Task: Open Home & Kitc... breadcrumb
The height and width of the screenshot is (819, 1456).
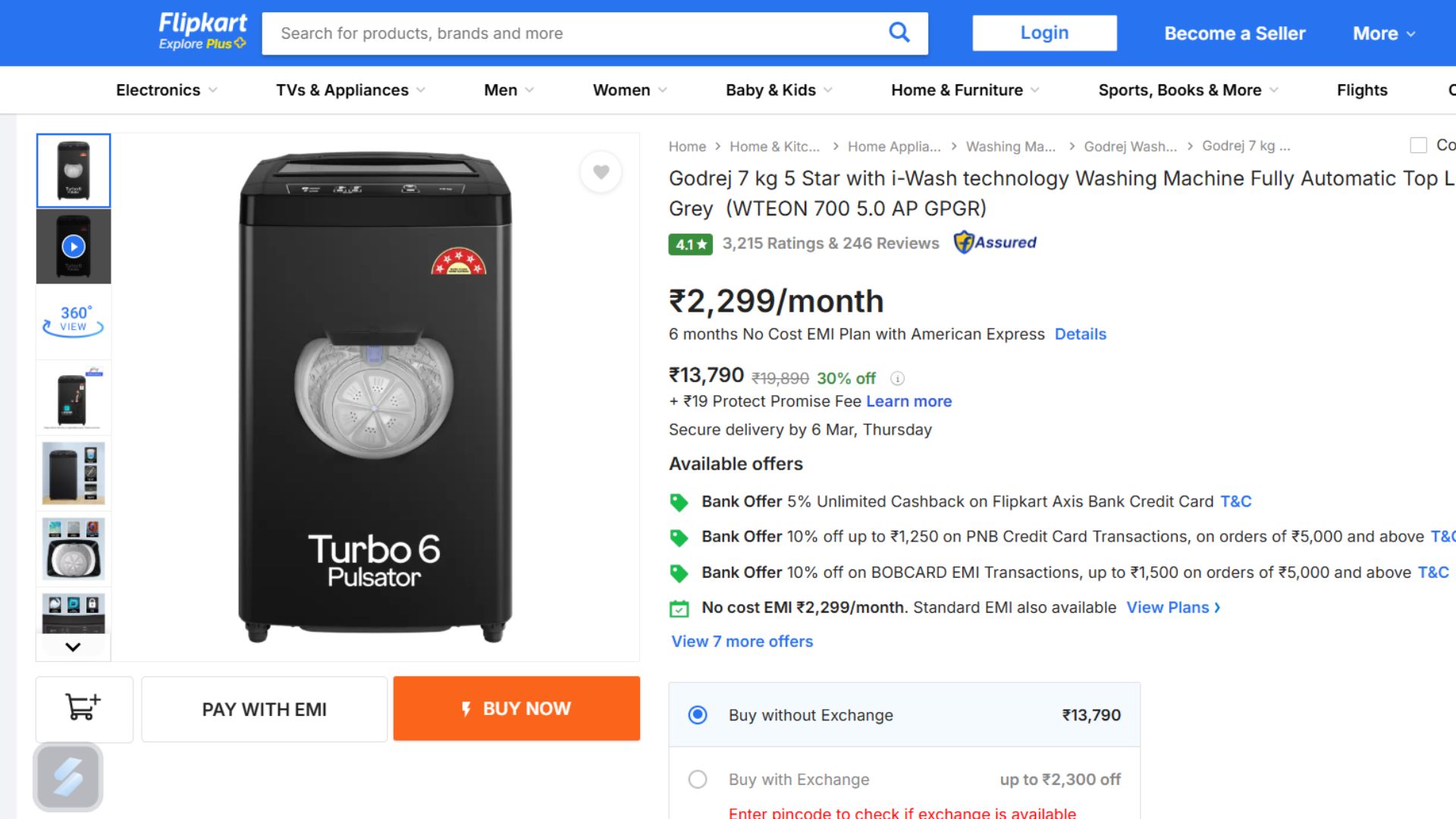Action: point(774,146)
